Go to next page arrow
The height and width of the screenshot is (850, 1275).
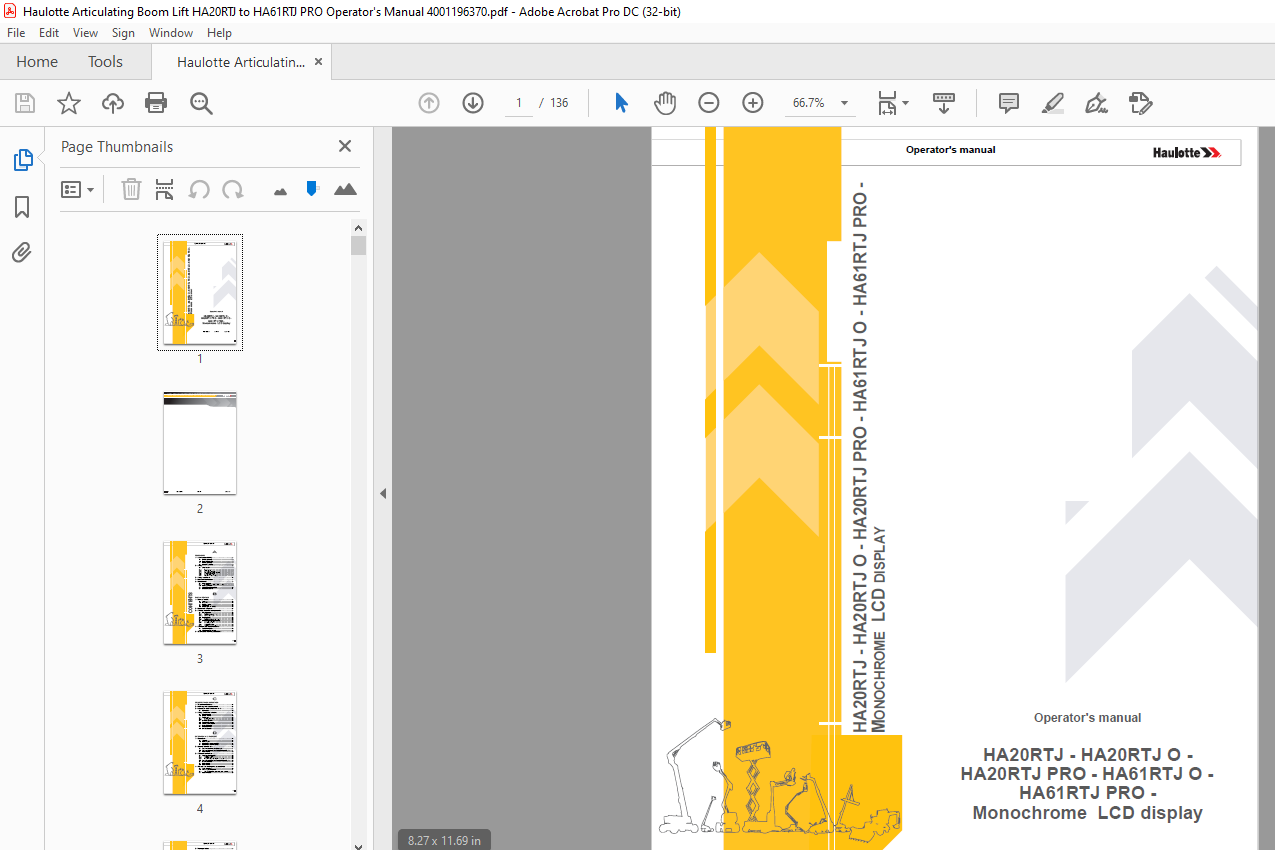473,103
